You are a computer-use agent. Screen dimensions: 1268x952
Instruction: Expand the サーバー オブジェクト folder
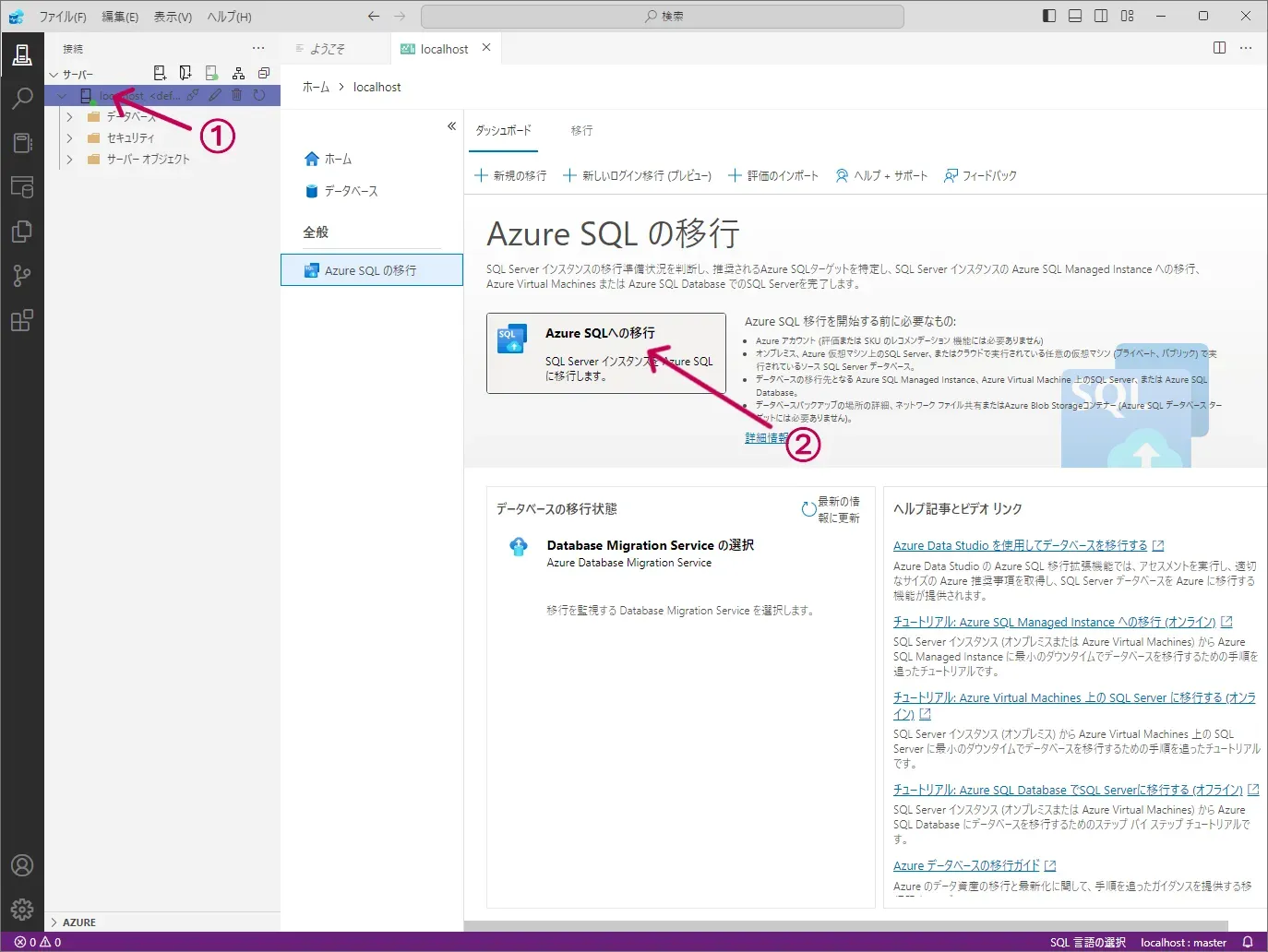coord(69,159)
